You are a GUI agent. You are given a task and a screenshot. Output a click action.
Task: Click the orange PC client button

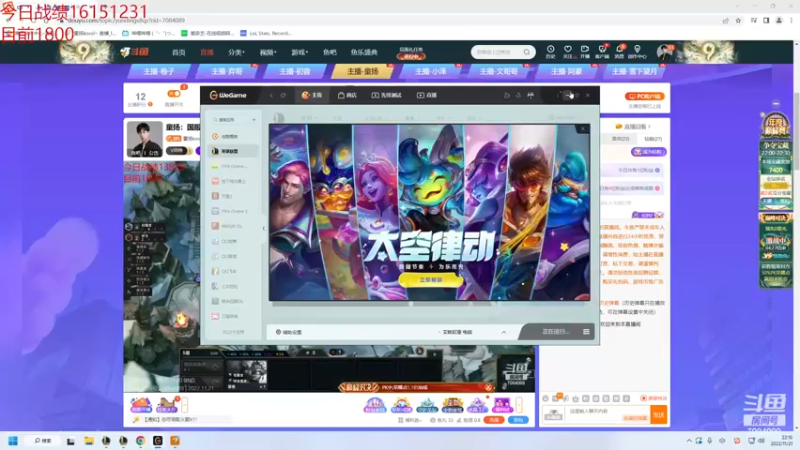(644, 96)
